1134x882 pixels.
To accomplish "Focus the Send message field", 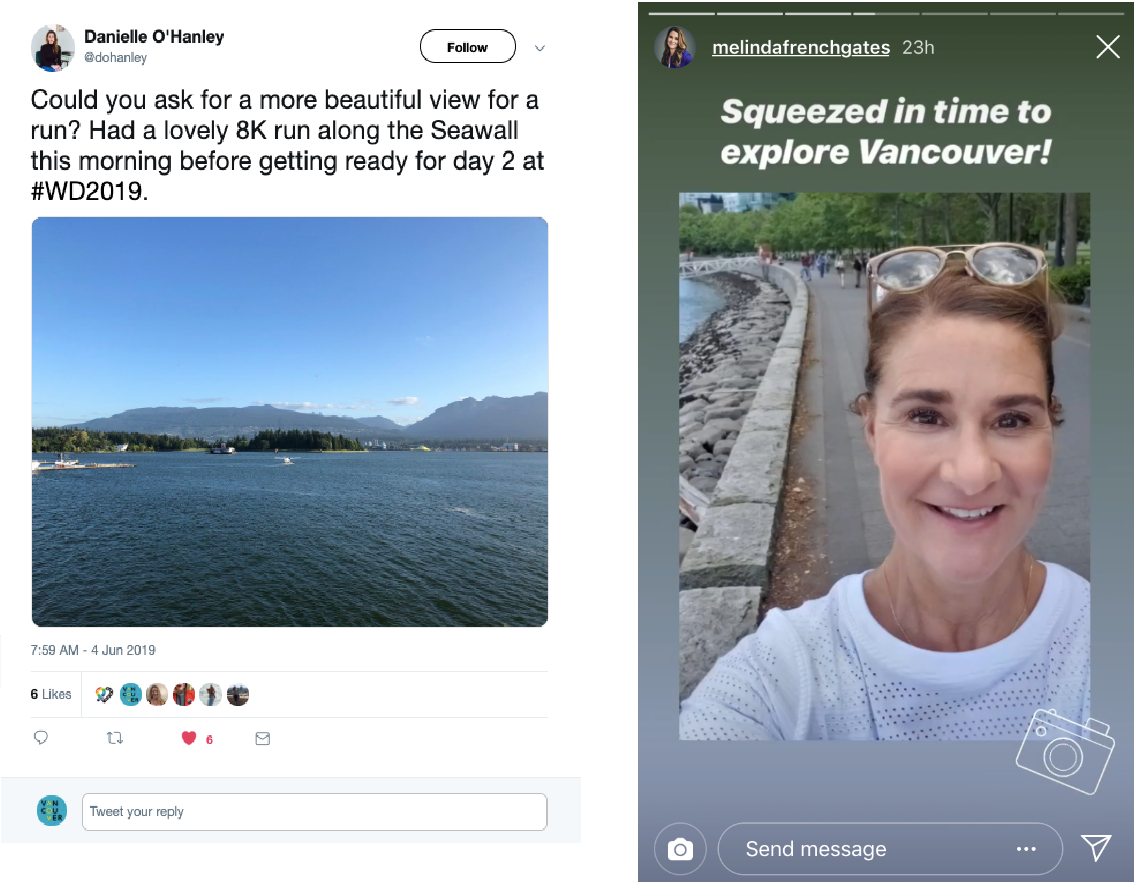I will pyautogui.click(x=890, y=849).
